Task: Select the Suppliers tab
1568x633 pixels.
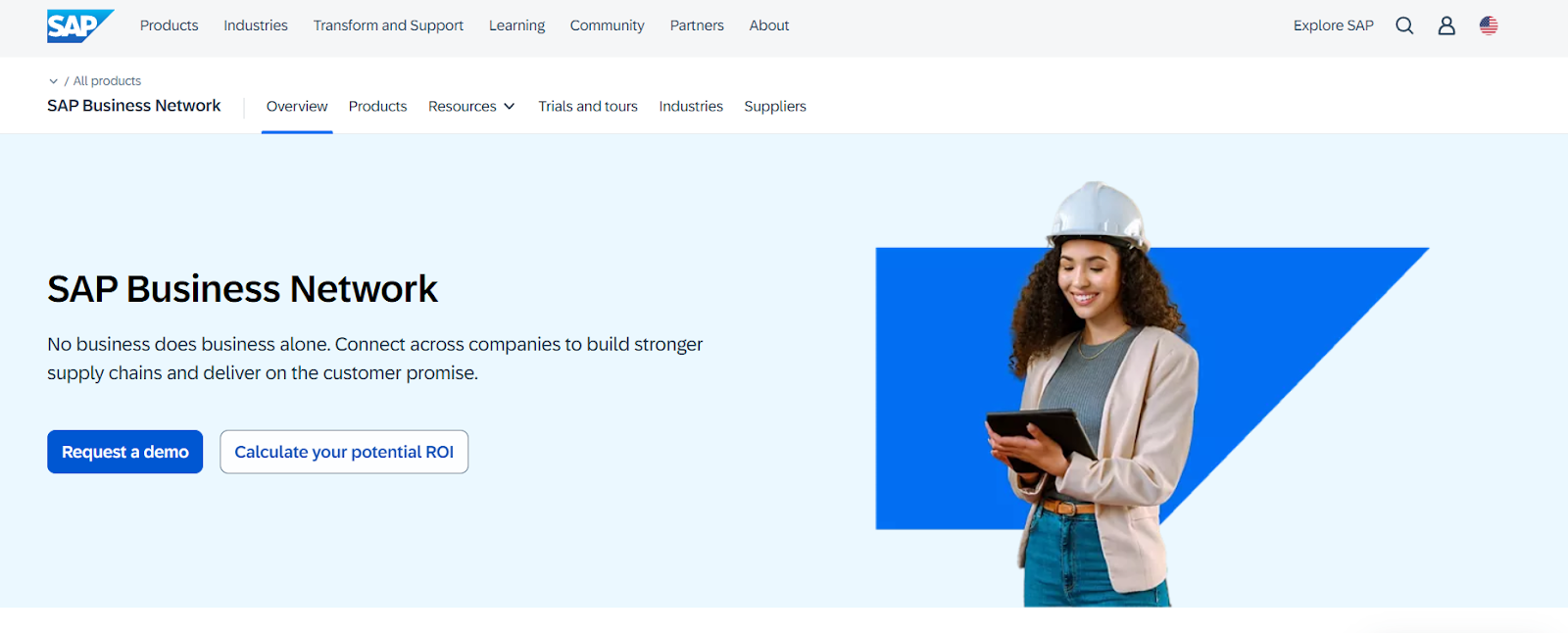Action: point(775,106)
